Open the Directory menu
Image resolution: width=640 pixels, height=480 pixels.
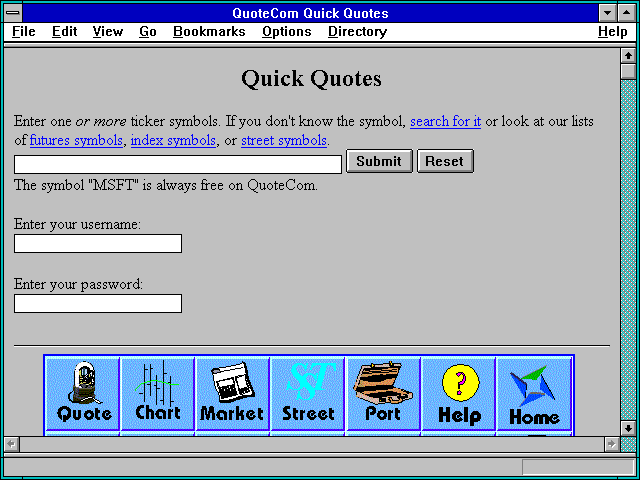pos(357,31)
